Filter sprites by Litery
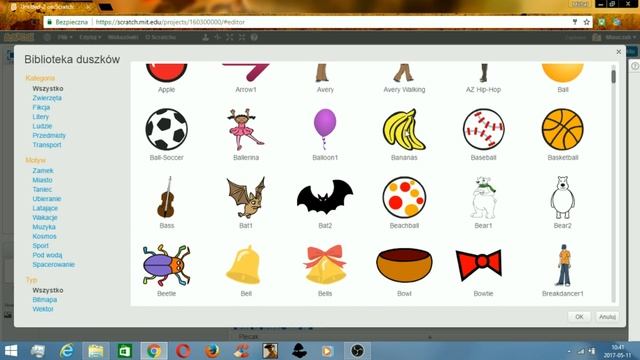Viewport: 640px width, 360px height. [x=40, y=117]
